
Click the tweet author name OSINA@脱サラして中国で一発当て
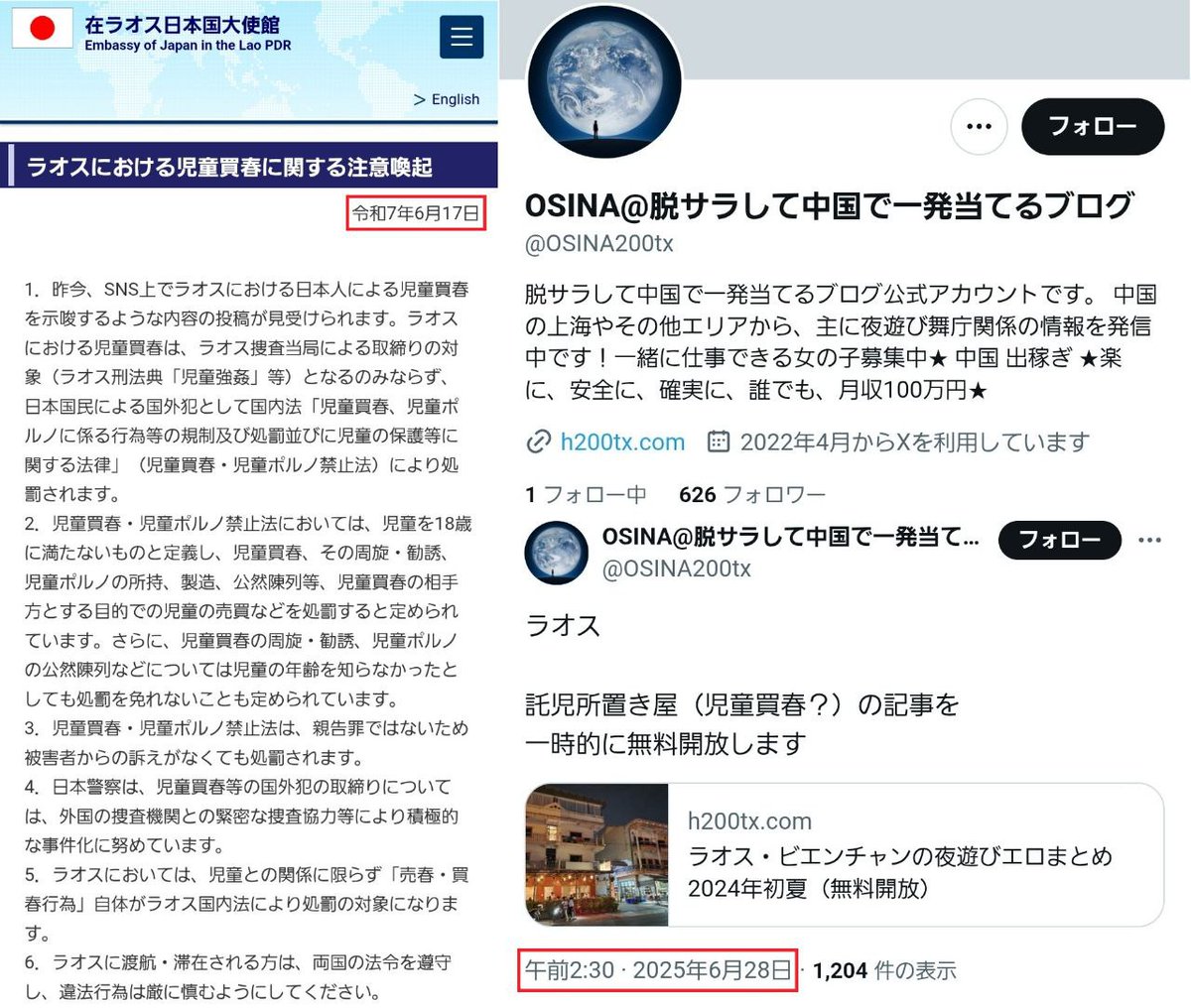790,537
